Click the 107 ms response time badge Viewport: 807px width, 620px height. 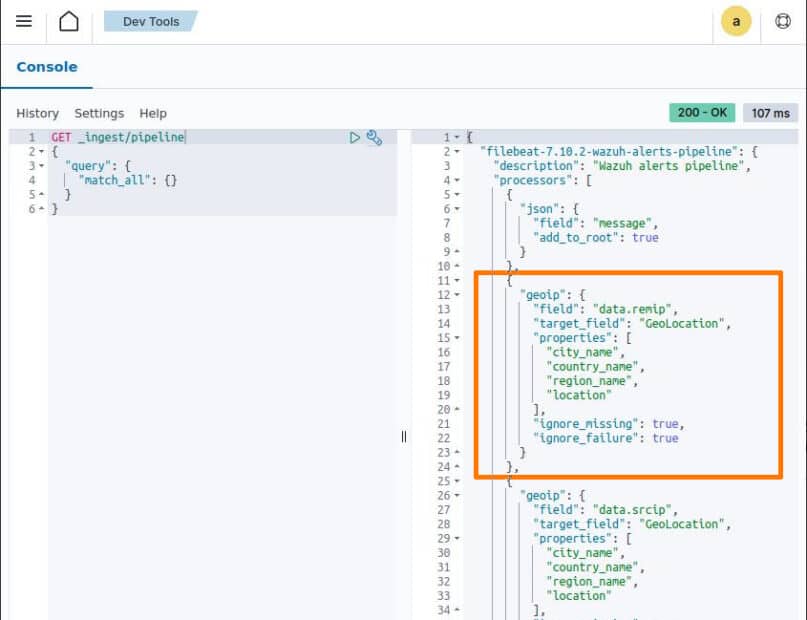[x=770, y=113]
